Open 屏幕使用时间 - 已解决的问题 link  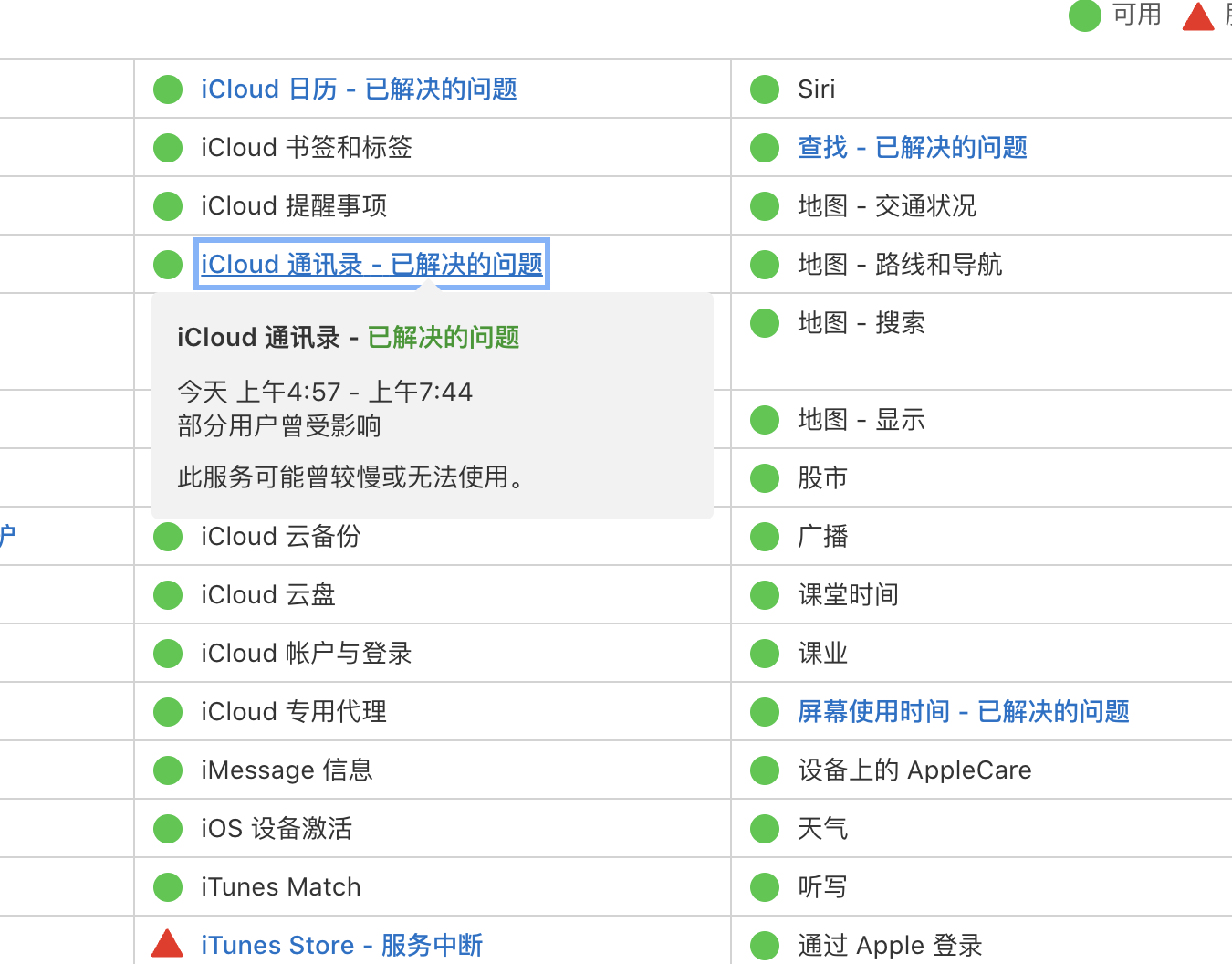[x=963, y=712]
